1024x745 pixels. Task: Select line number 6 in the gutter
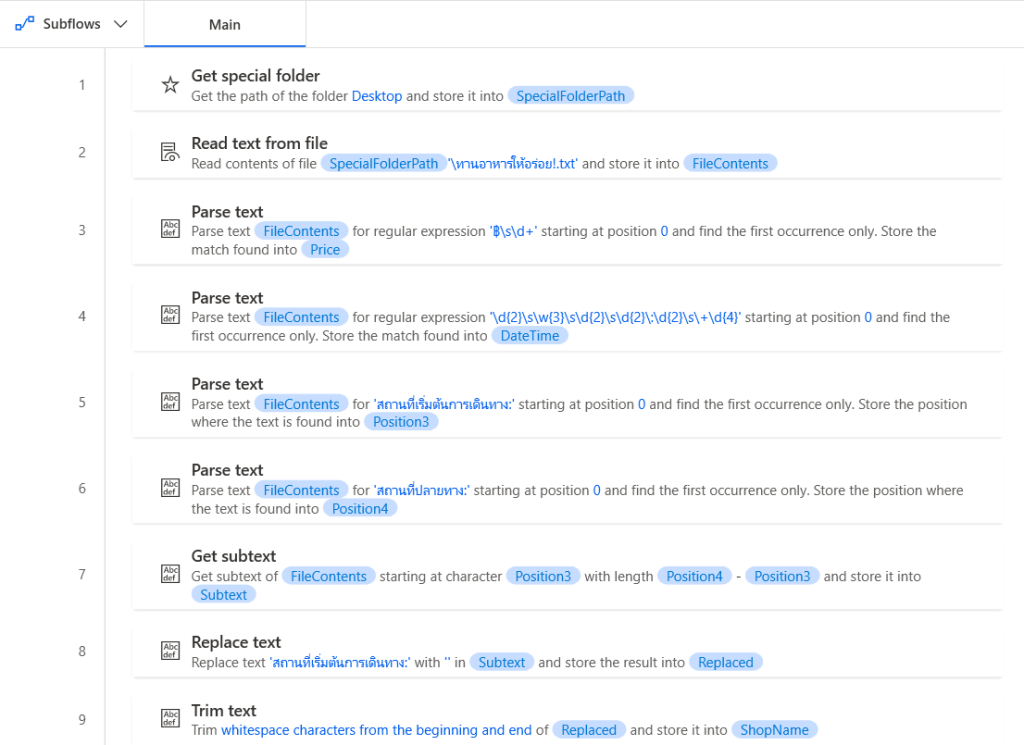82,488
